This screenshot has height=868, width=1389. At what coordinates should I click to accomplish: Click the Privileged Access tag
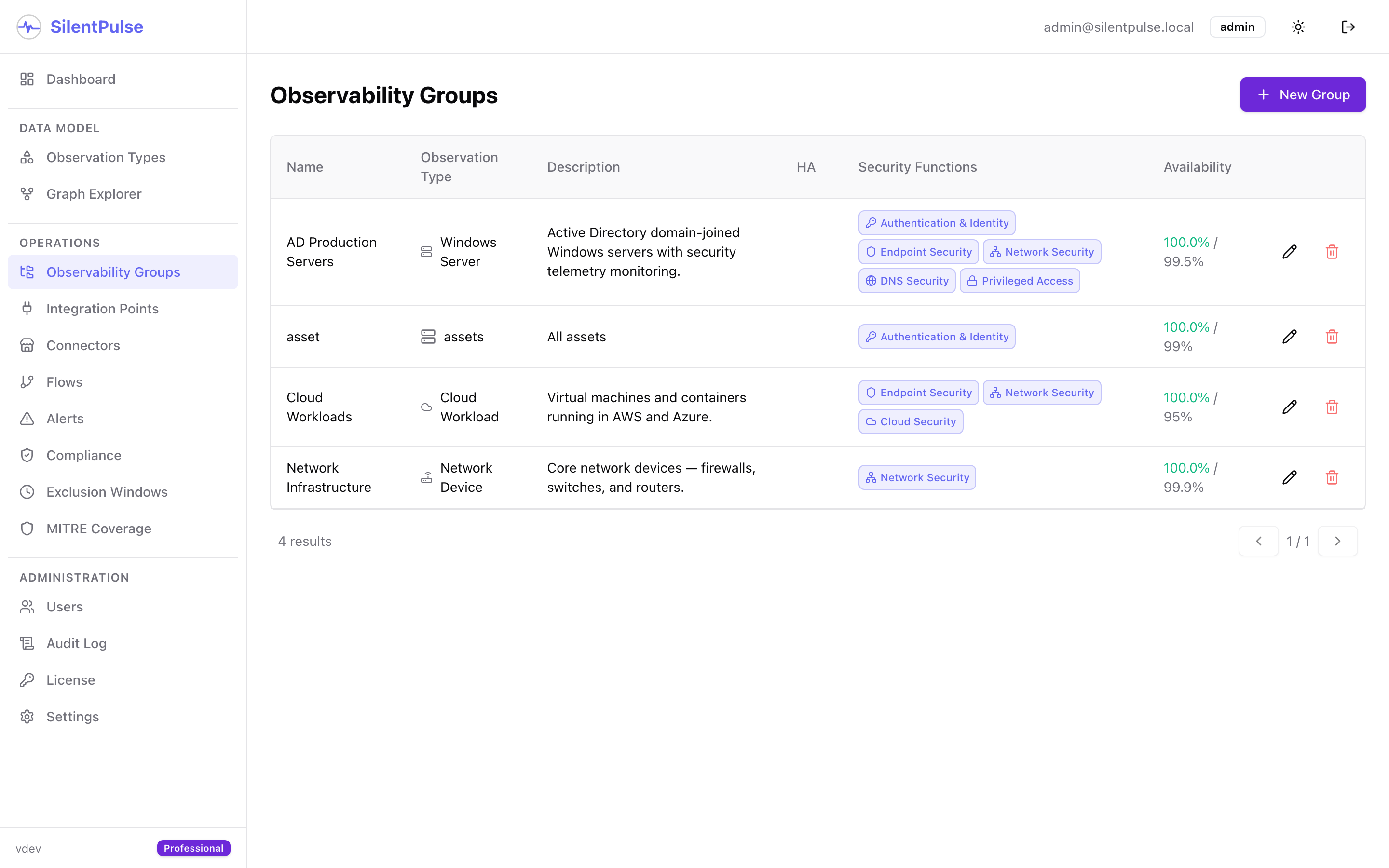1020,281
